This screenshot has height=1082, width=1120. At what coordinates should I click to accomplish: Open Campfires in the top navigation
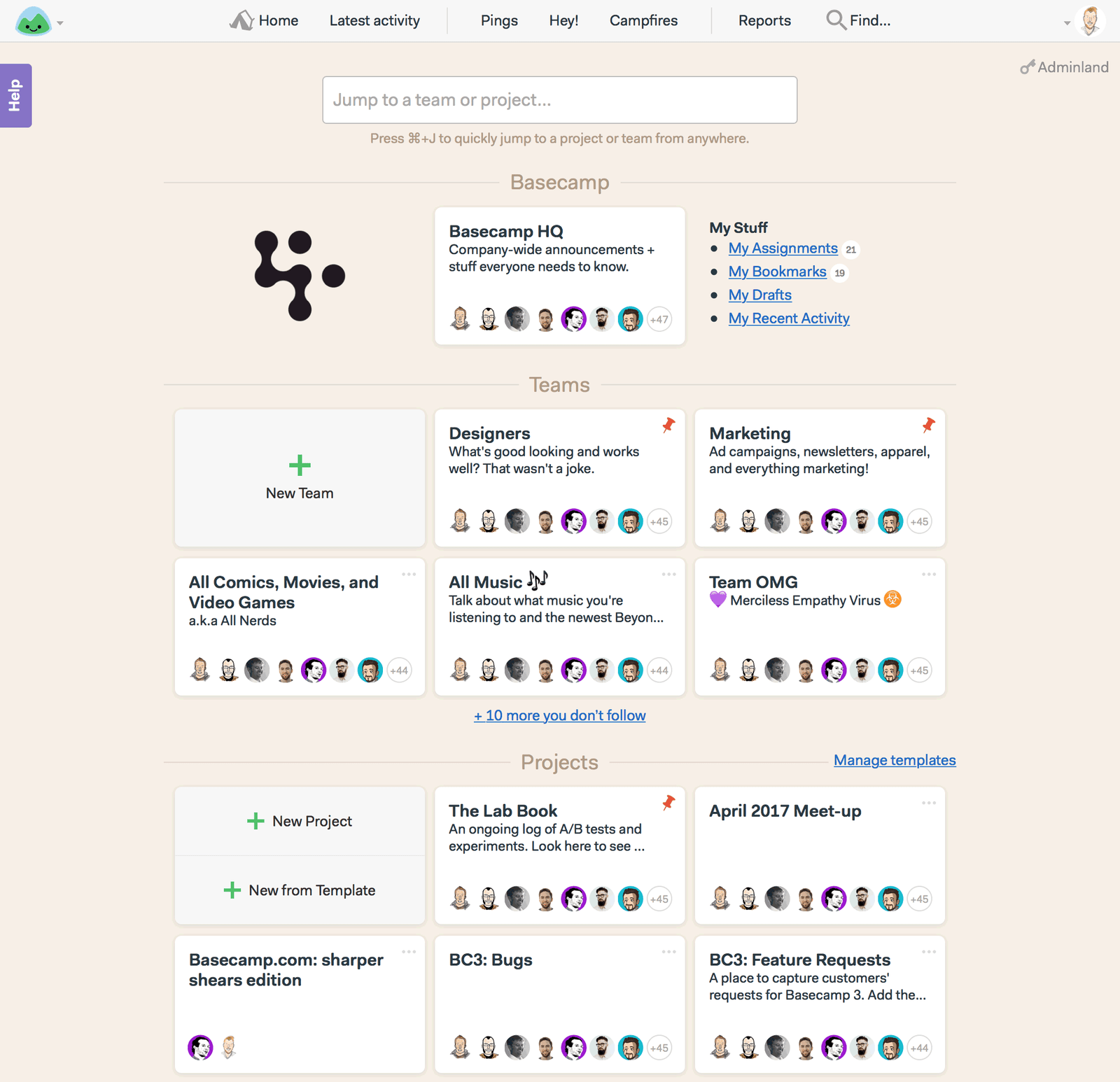pyautogui.click(x=643, y=21)
